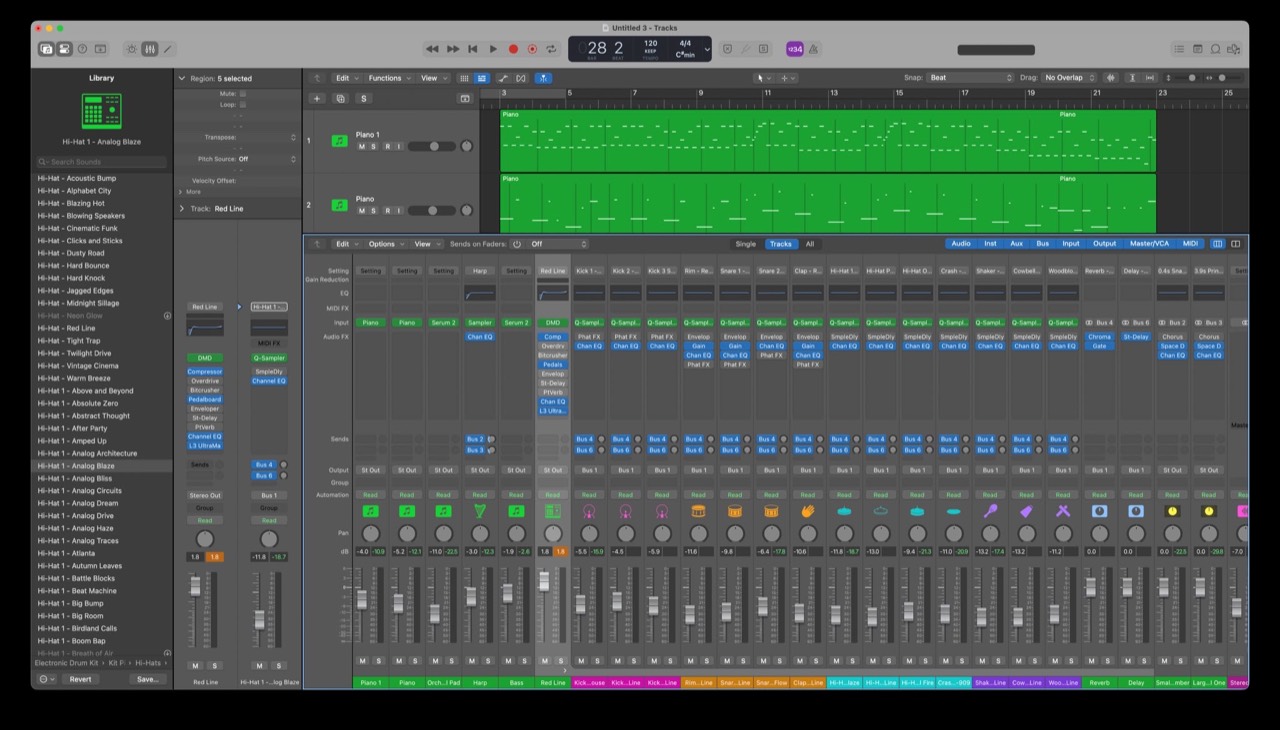
Task: Click the Save button in the Library
Action: 147,679
